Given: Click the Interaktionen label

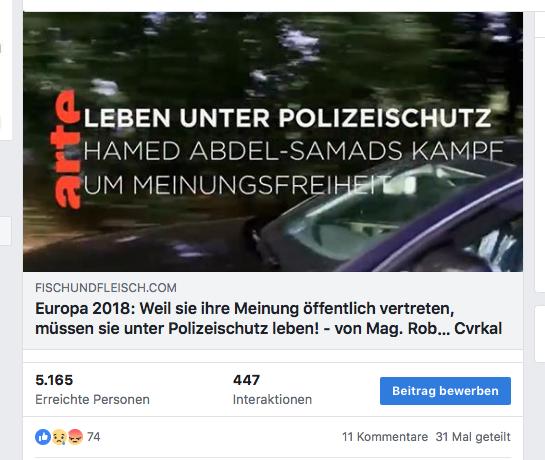Looking at the screenshot, I should [x=272, y=400].
